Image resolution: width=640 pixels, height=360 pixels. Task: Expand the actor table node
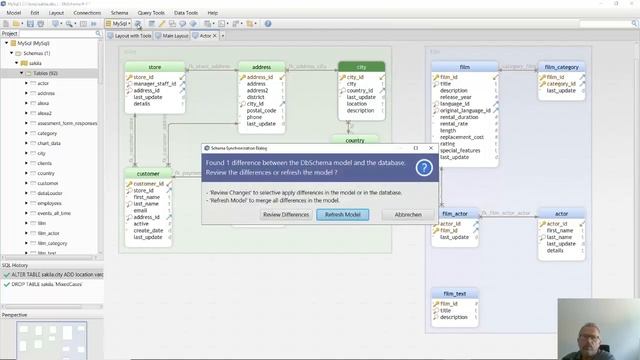pyautogui.click(x=27, y=83)
